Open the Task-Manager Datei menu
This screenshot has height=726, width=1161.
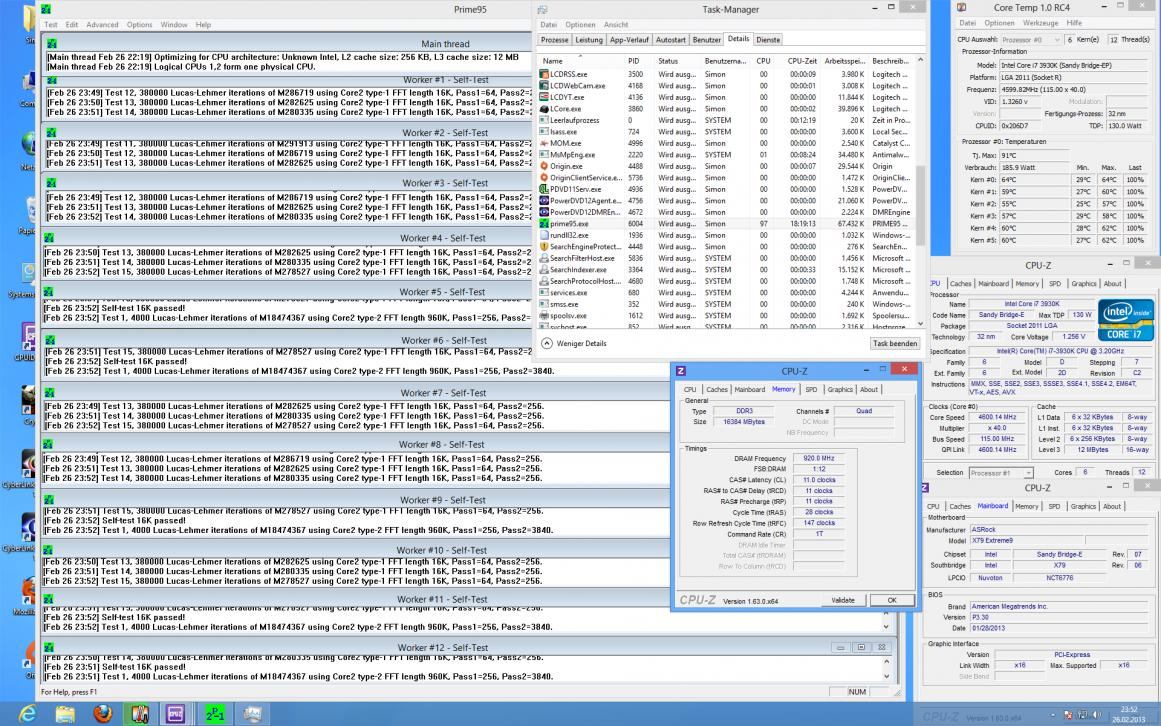coord(549,24)
